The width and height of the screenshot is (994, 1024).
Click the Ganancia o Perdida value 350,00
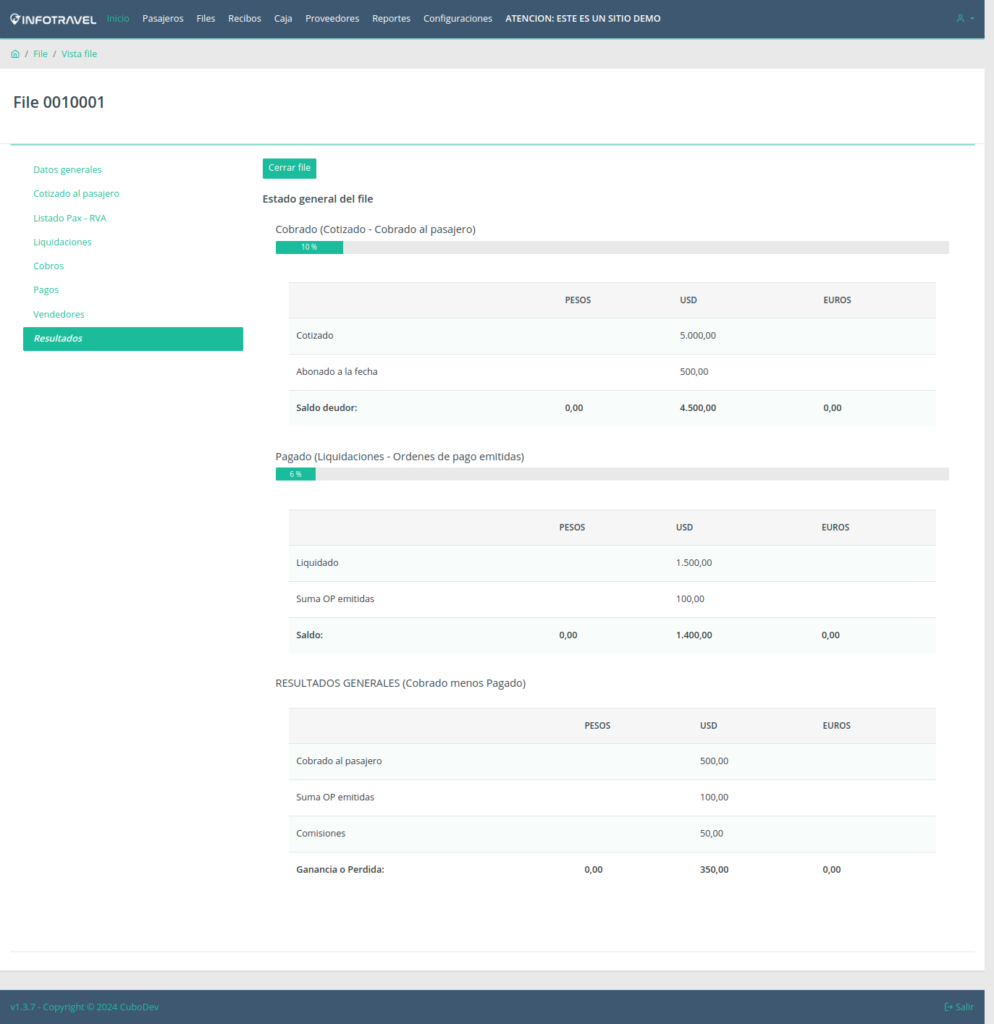pyautogui.click(x=714, y=870)
